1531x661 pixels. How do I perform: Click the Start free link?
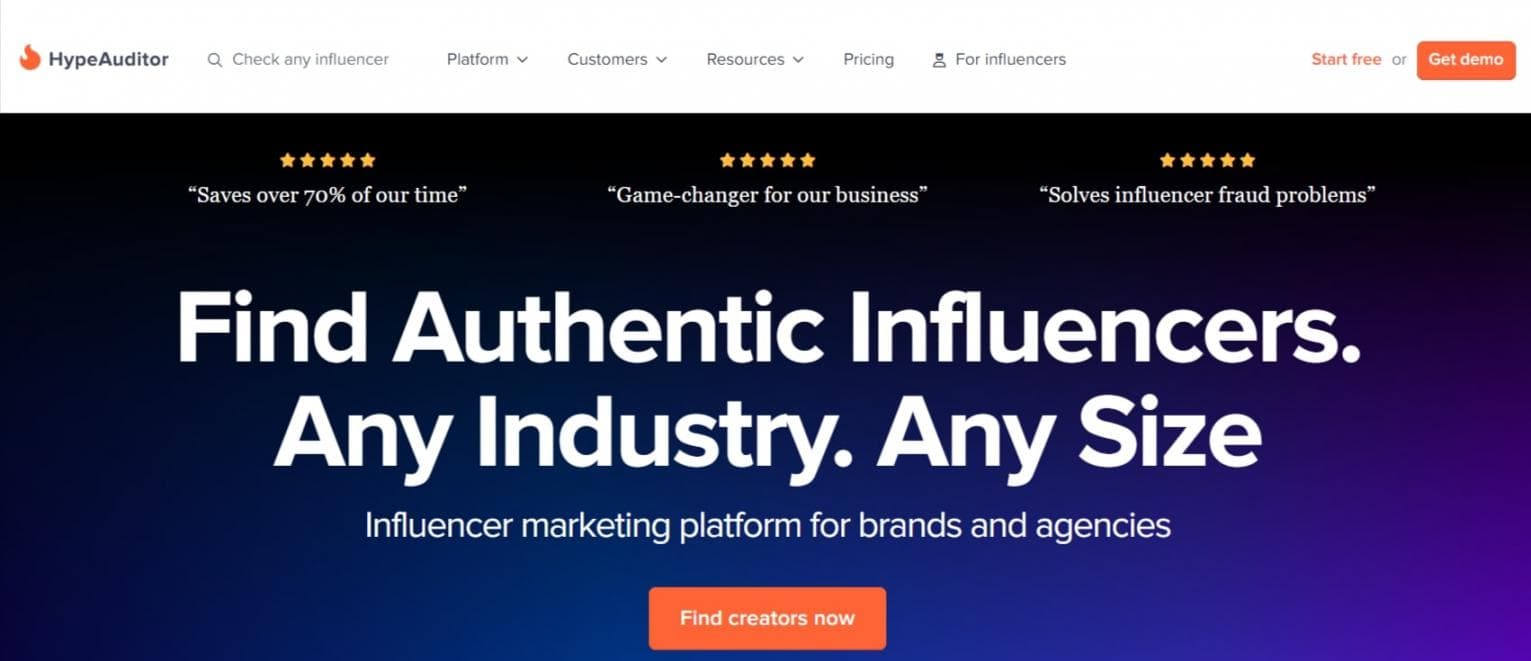(x=1346, y=59)
